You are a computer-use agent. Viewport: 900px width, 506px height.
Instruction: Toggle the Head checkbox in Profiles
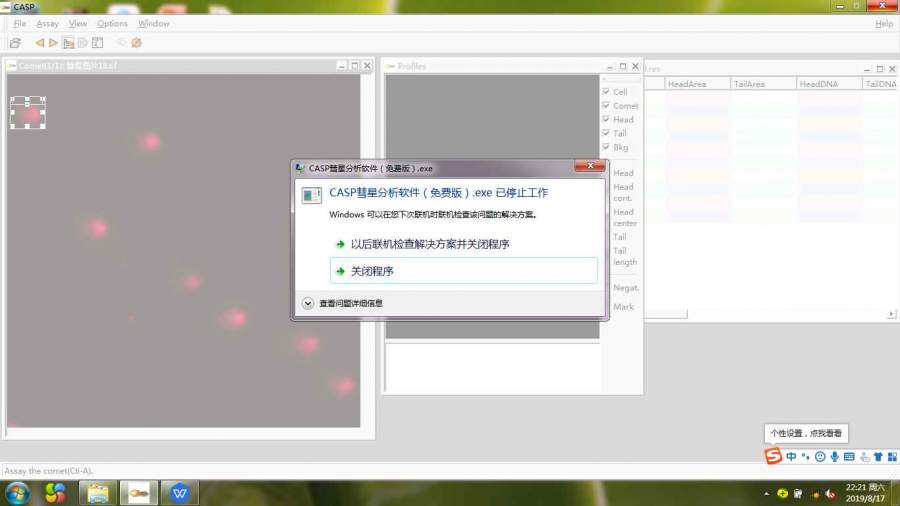606,119
